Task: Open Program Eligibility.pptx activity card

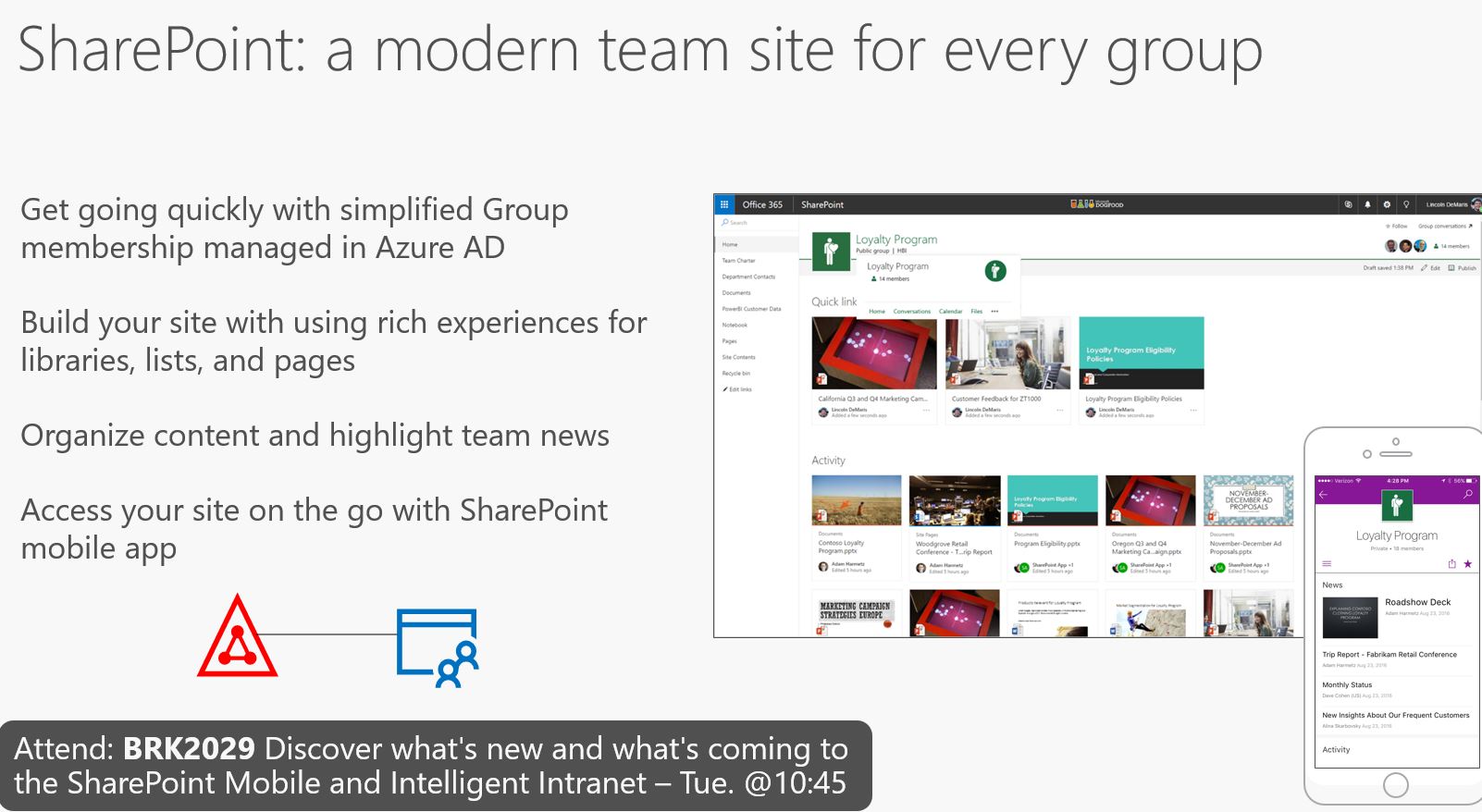Action: click(1053, 526)
